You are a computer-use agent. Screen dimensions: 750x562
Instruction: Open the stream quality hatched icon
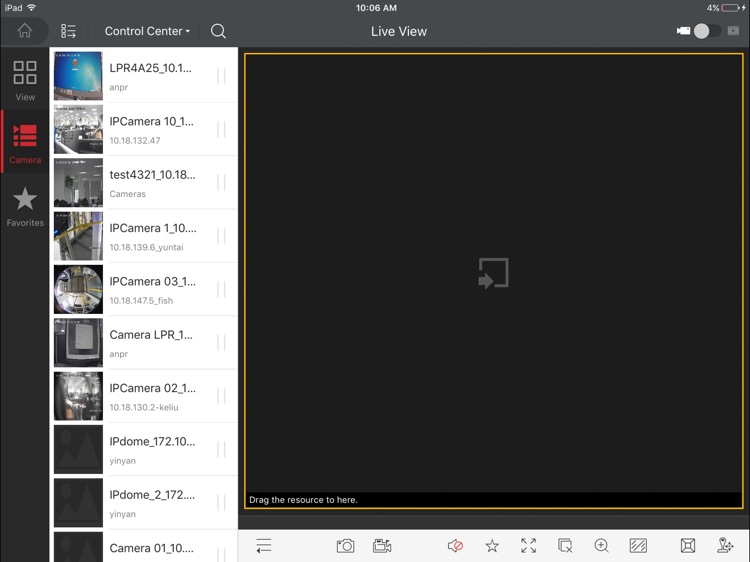coord(638,546)
